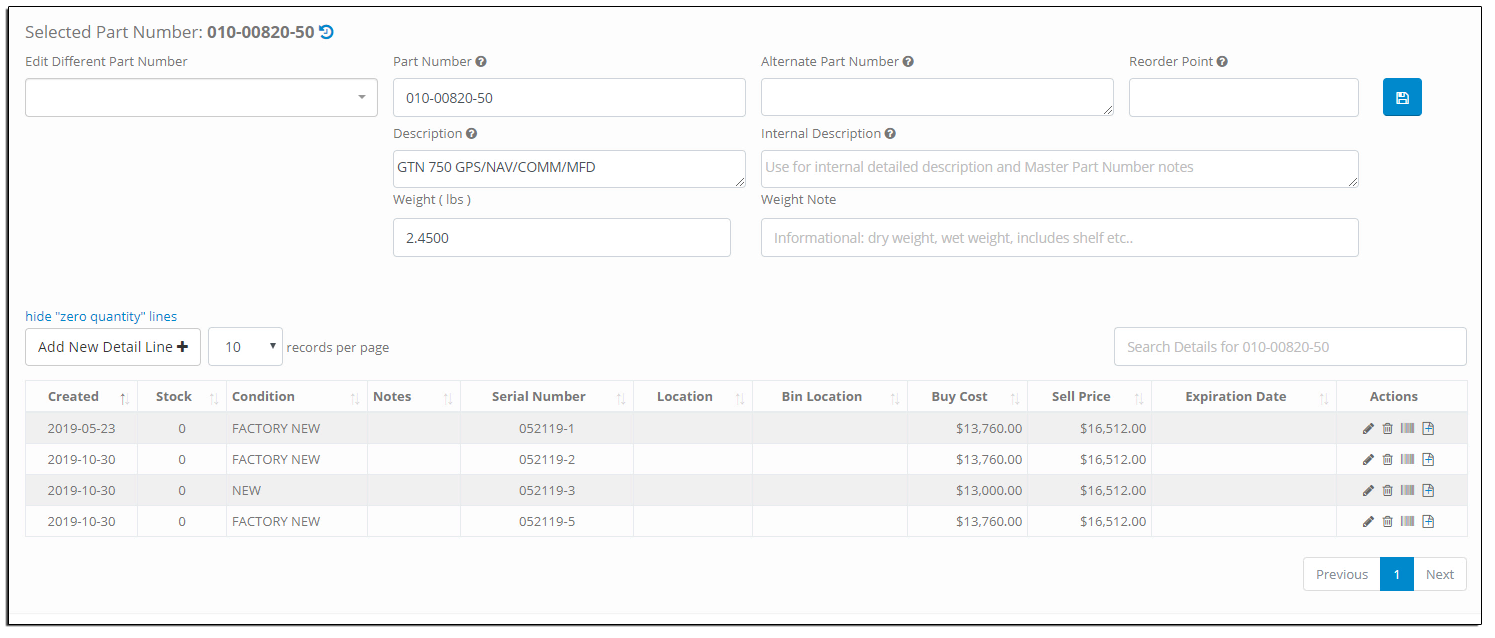Click the Internal Description text area
The image size is (1495, 638).
(x=1060, y=168)
